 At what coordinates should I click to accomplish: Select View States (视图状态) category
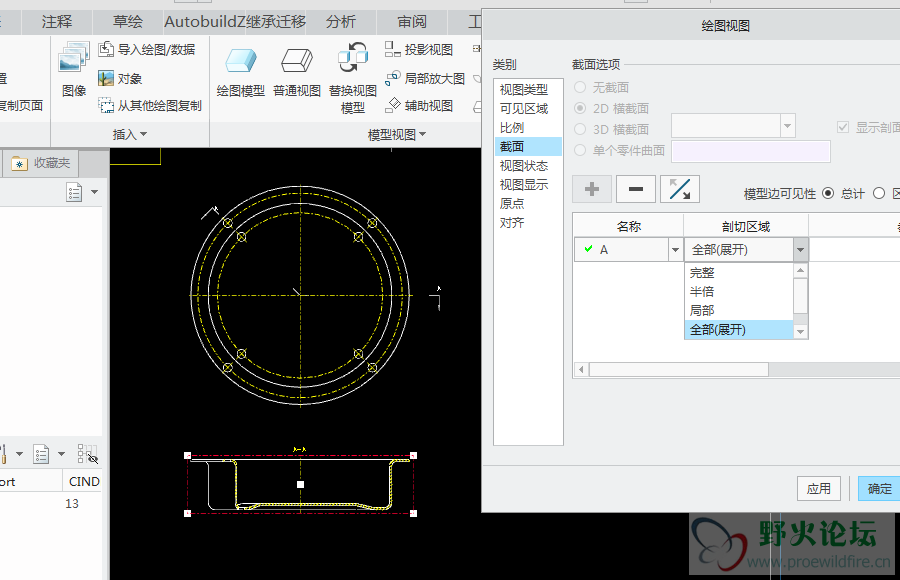pyautogui.click(x=527, y=166)
